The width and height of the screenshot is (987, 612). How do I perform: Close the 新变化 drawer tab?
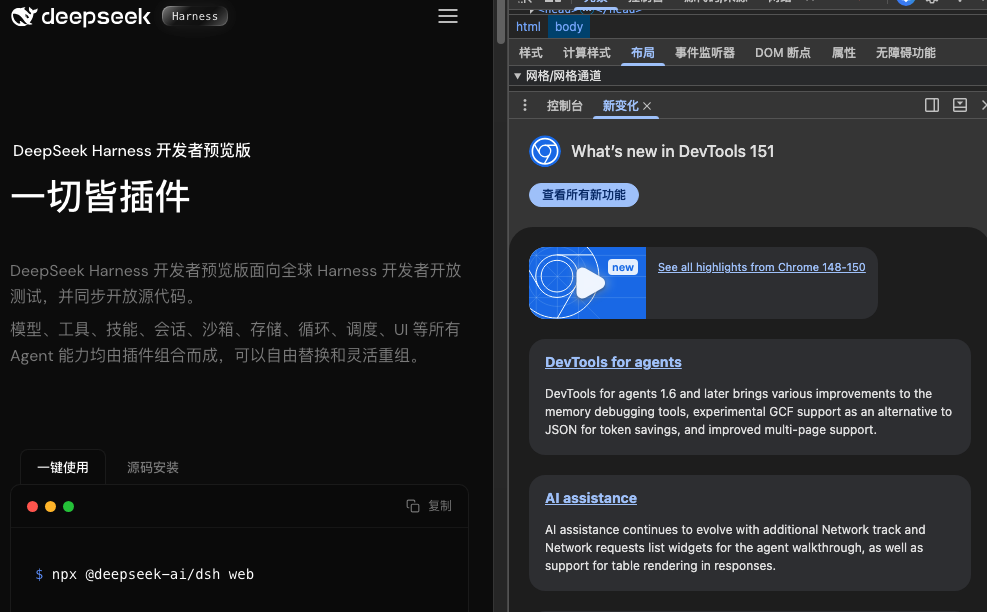[x=647, y=106]
